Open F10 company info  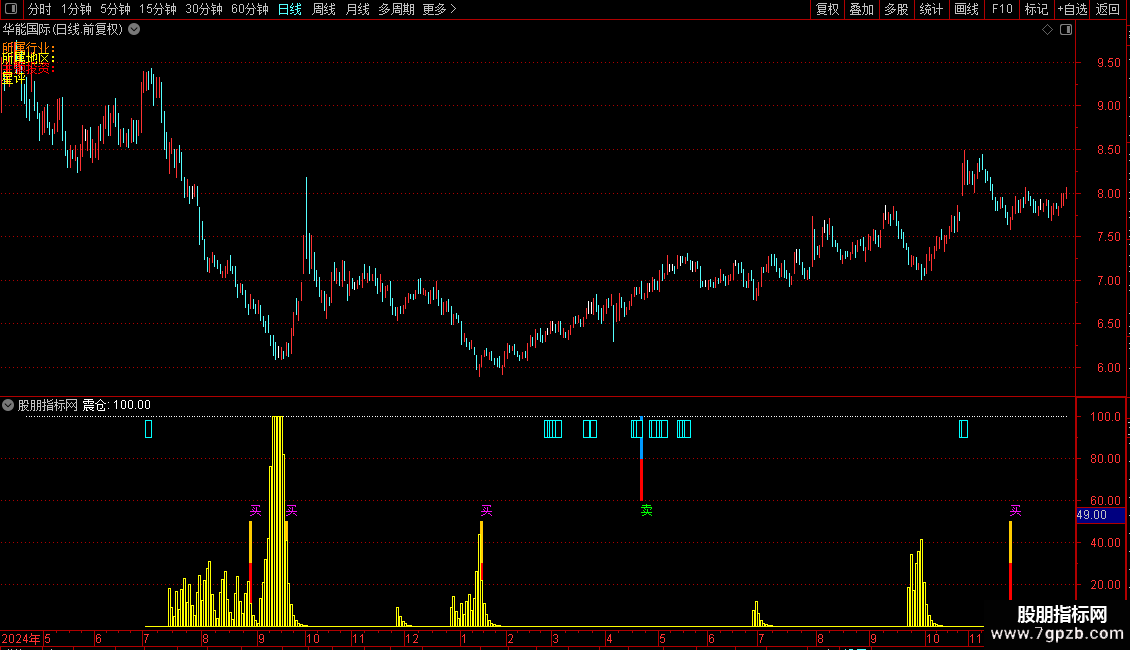tap(1002, 9)
